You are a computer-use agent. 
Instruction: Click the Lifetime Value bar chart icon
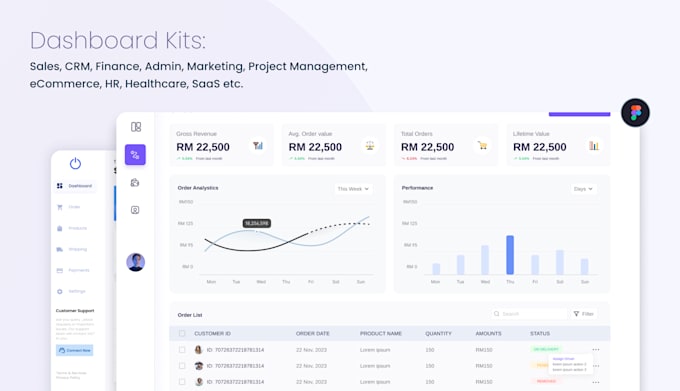pyautogui.click(x=594, y=146)
